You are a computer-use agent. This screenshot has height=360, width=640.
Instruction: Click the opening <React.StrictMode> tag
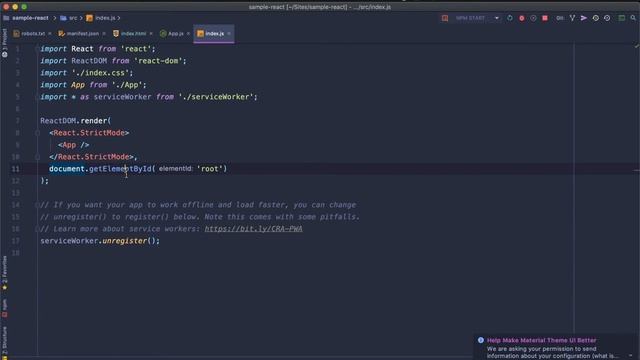click(89, 133)
